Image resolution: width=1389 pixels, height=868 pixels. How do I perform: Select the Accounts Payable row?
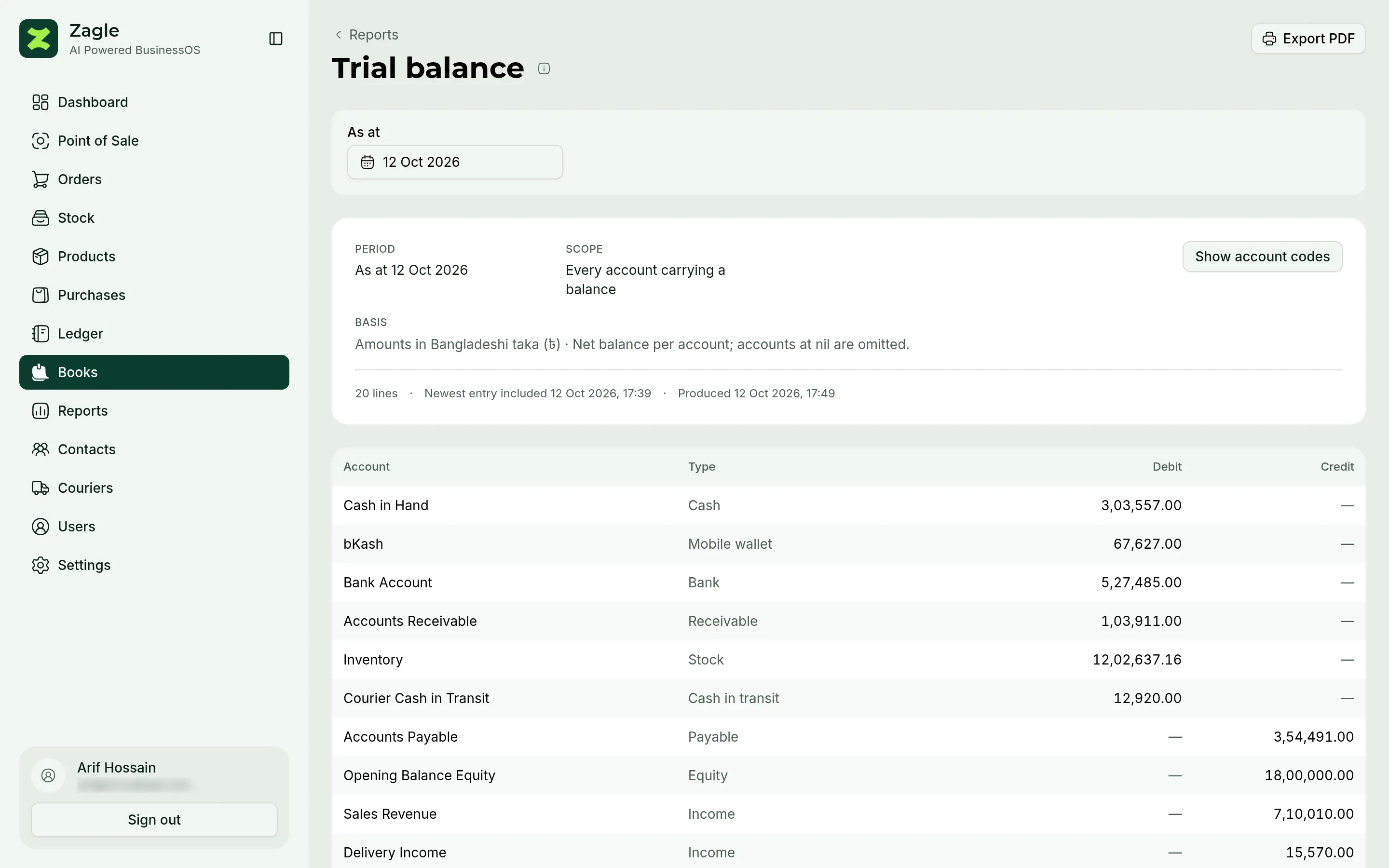pos(848,736)
